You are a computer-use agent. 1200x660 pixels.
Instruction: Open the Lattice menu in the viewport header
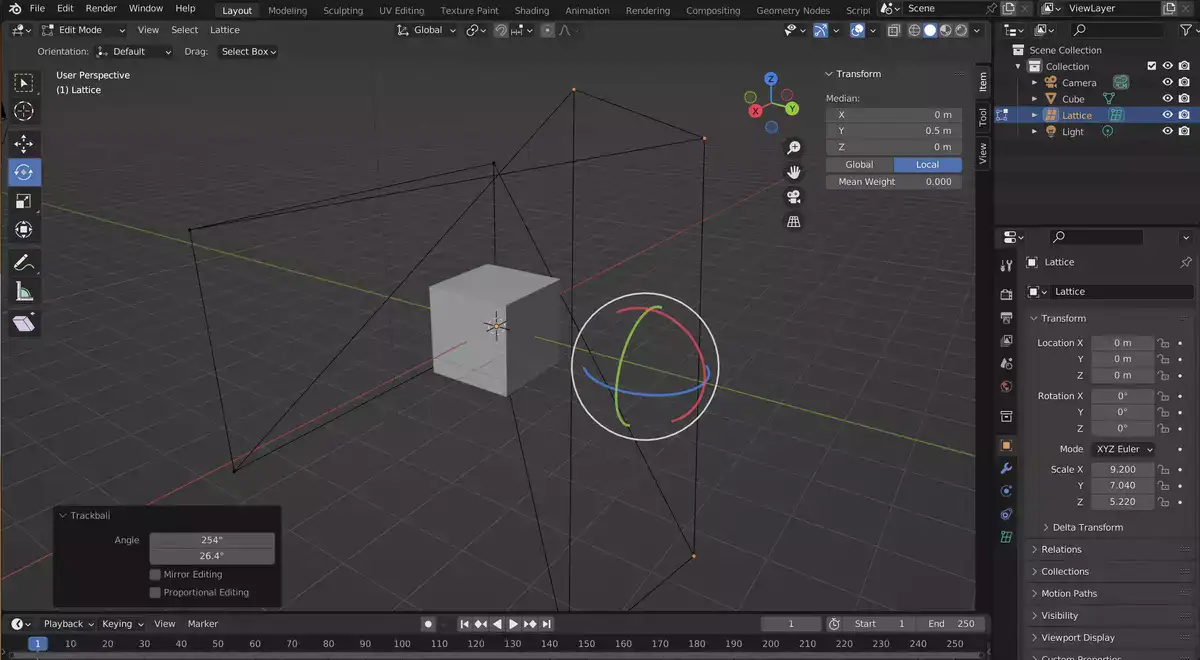pos(225,30)
